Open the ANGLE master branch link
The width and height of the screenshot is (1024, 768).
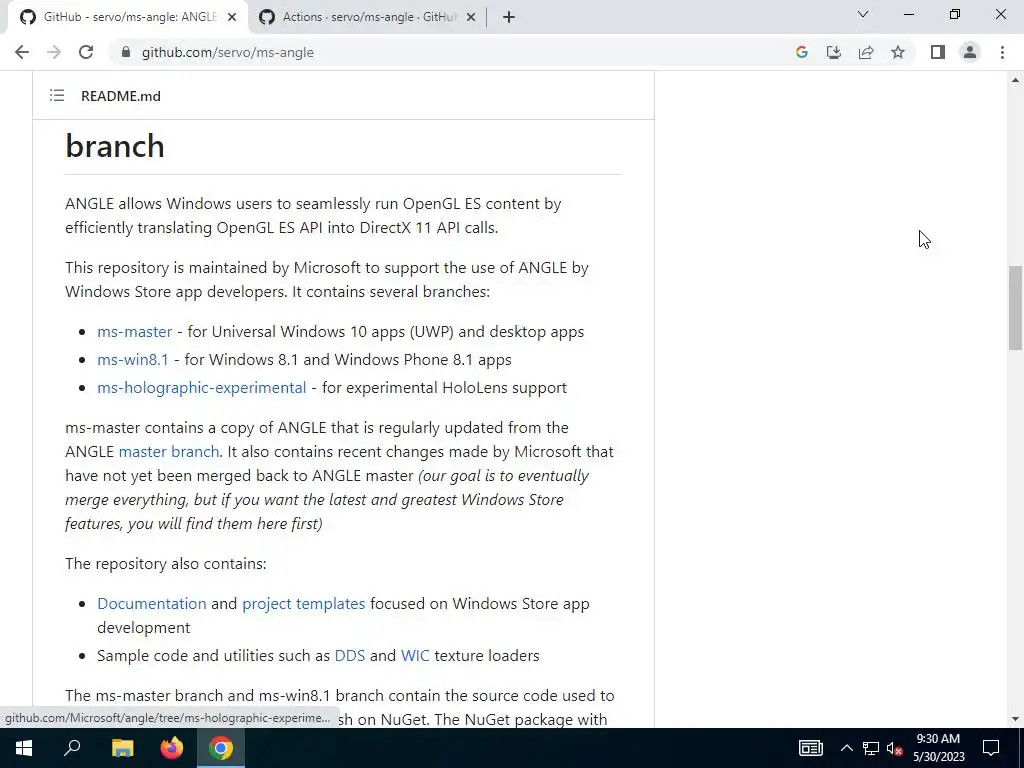click(x=168, y=452)
